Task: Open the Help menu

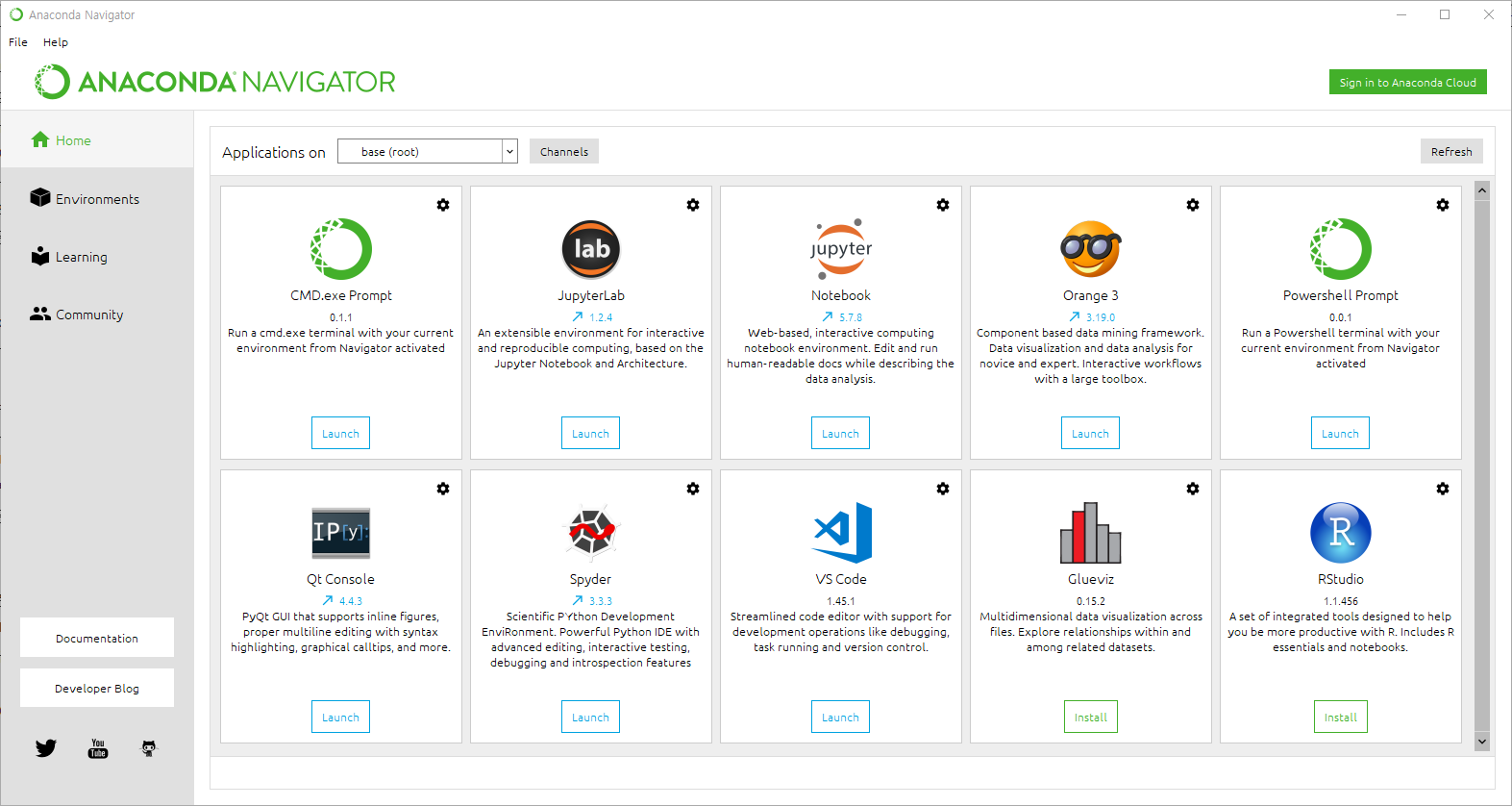Action: coord(56,42)
